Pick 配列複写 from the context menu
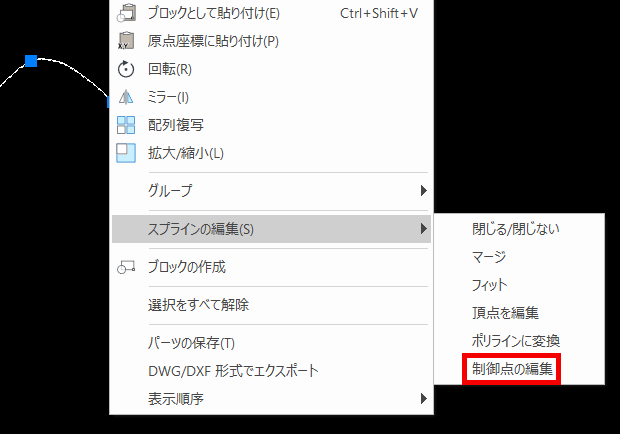This screenshot has width=620, height=434. pyautogui.click(x=271, y=125)
